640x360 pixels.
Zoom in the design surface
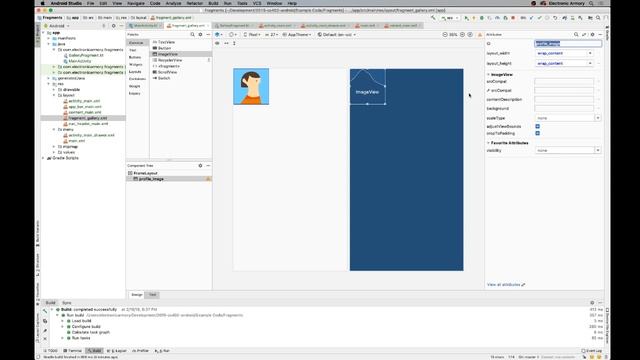pos(462,35)
